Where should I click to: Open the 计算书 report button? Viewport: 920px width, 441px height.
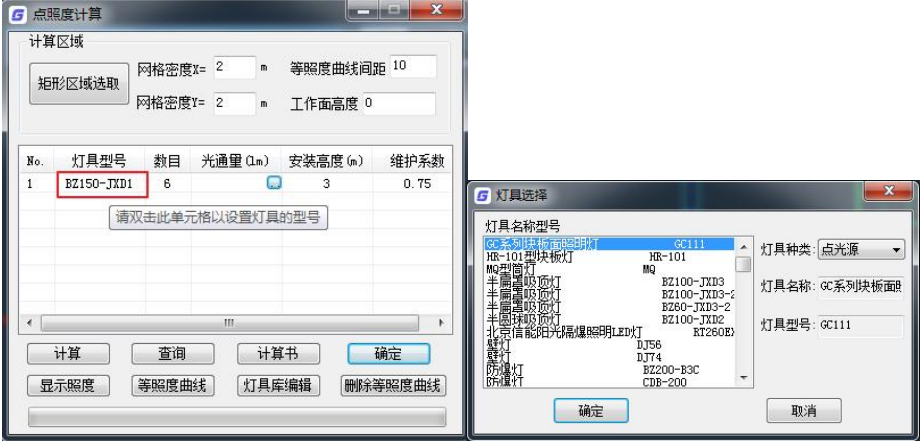pos(278,354)
